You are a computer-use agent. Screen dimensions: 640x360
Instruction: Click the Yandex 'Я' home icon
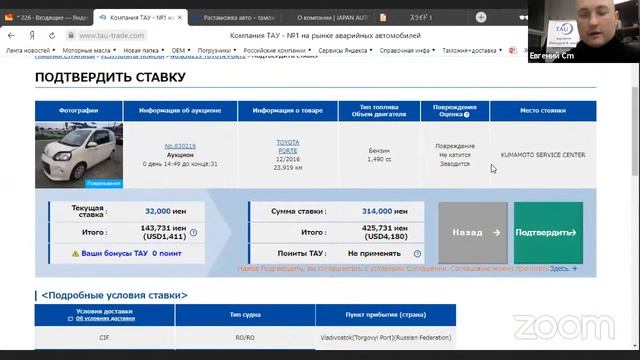32,36
